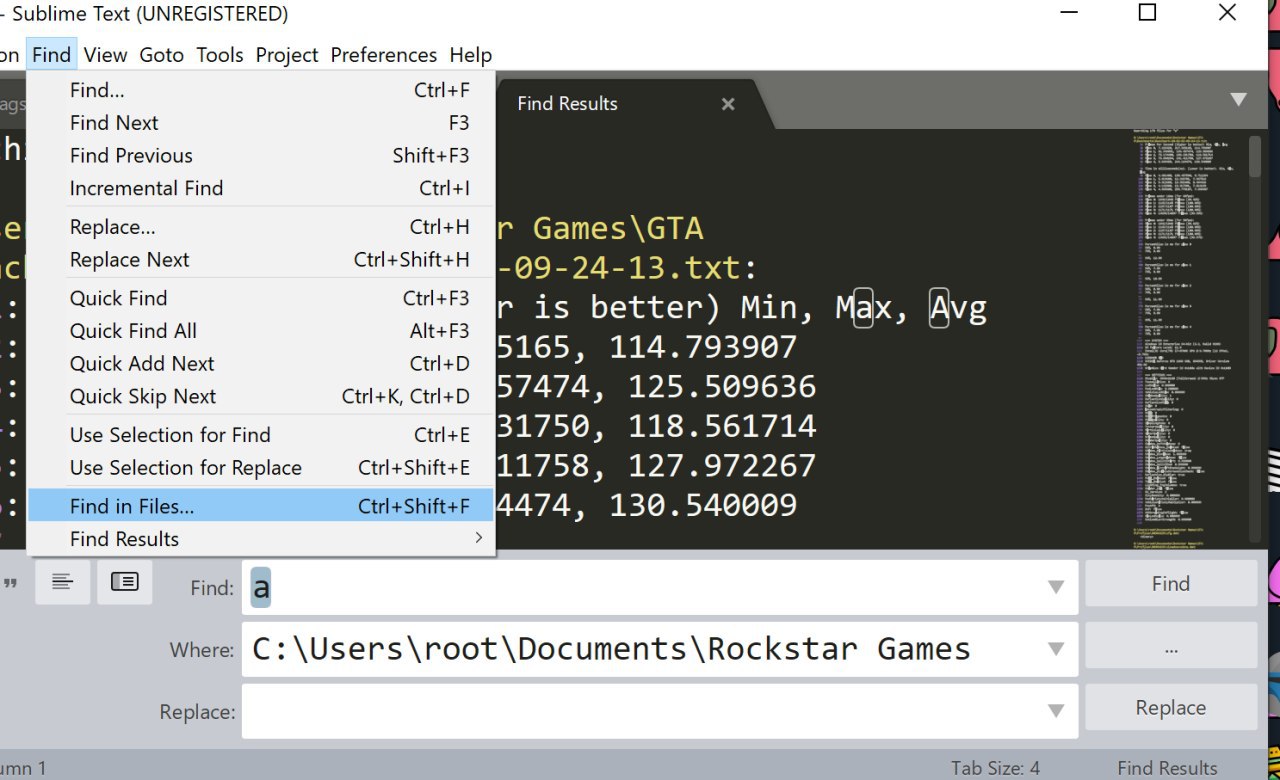Toggle the use buffer button
Viewport: 1280px width, 780px height.
[124, 582]
